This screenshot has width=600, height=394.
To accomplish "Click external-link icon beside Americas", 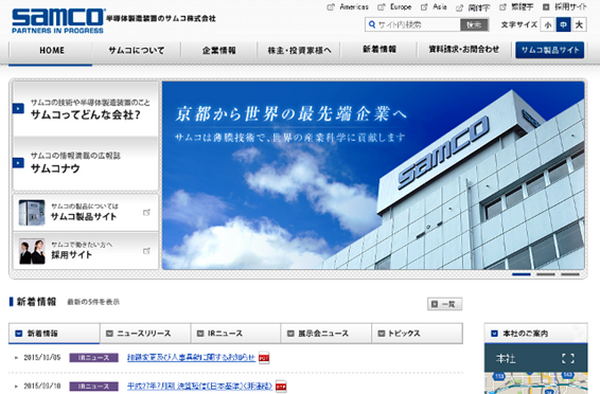I will click(x=331, y=7).
